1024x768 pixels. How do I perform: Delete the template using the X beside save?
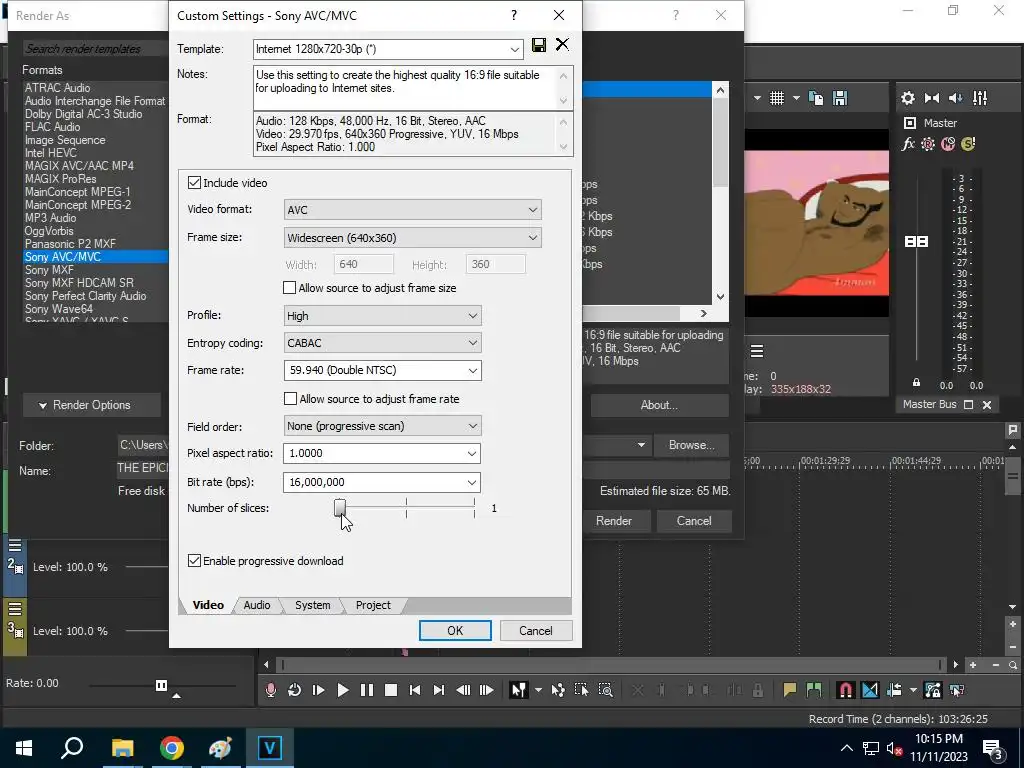562,44
